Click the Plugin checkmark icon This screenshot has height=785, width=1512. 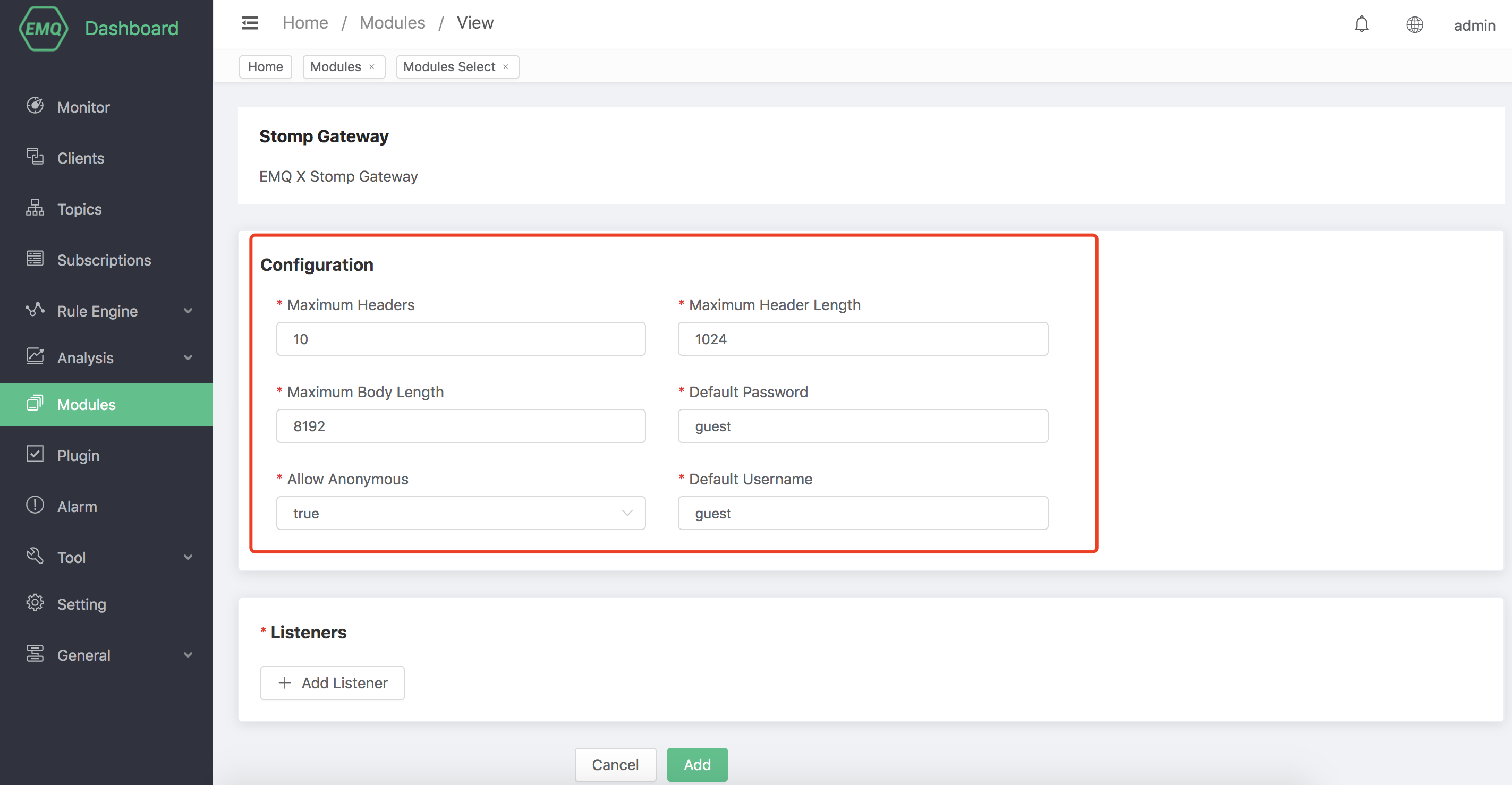35,454
